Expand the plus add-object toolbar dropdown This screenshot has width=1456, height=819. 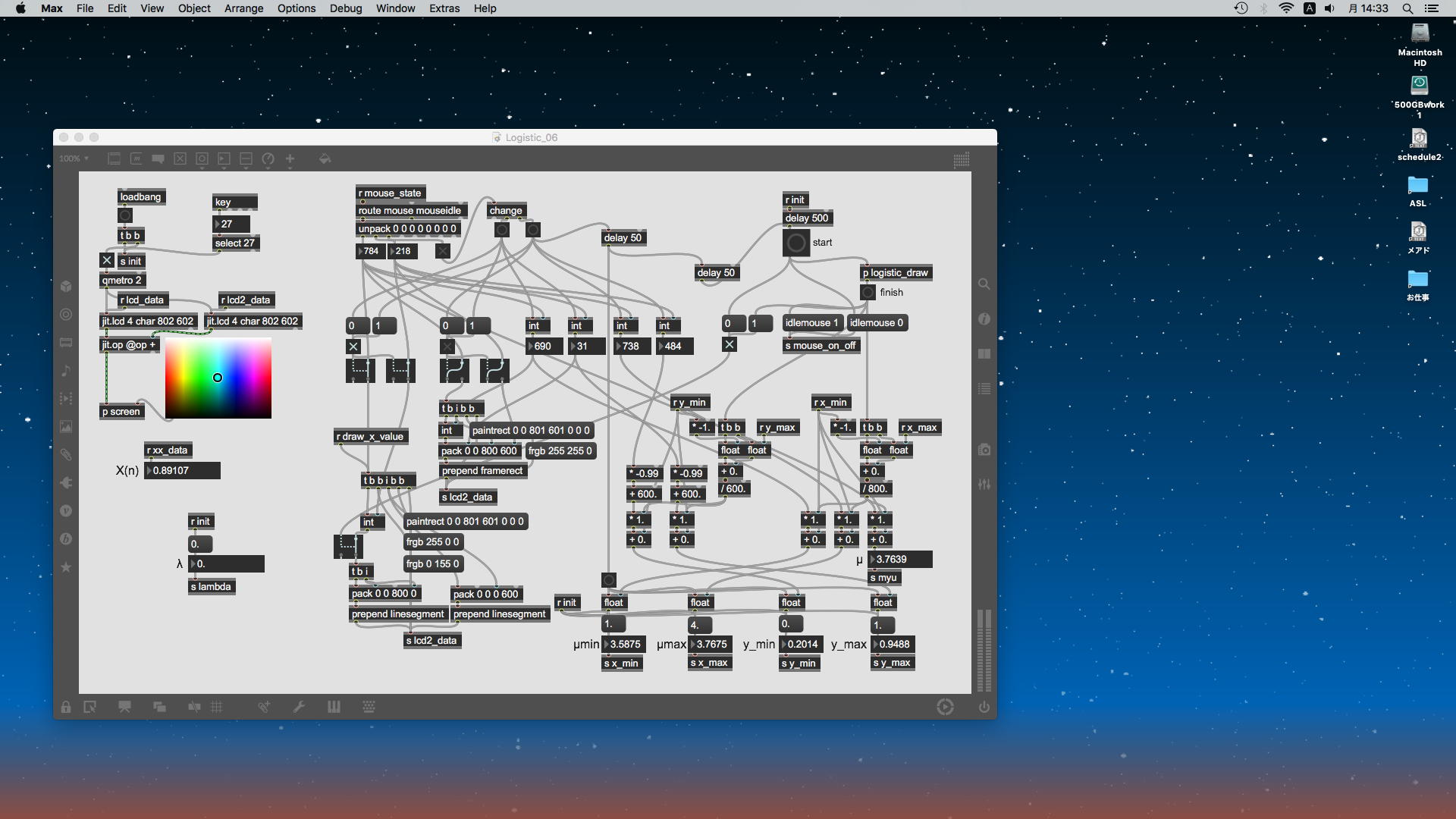290,158
